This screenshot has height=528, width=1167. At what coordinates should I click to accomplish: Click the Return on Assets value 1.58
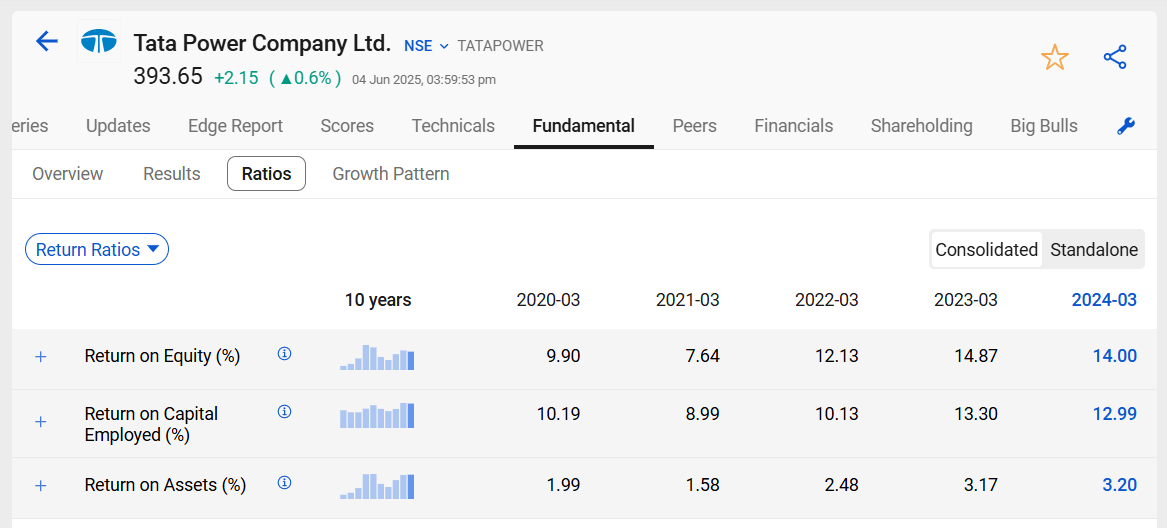tap(703, 486)
